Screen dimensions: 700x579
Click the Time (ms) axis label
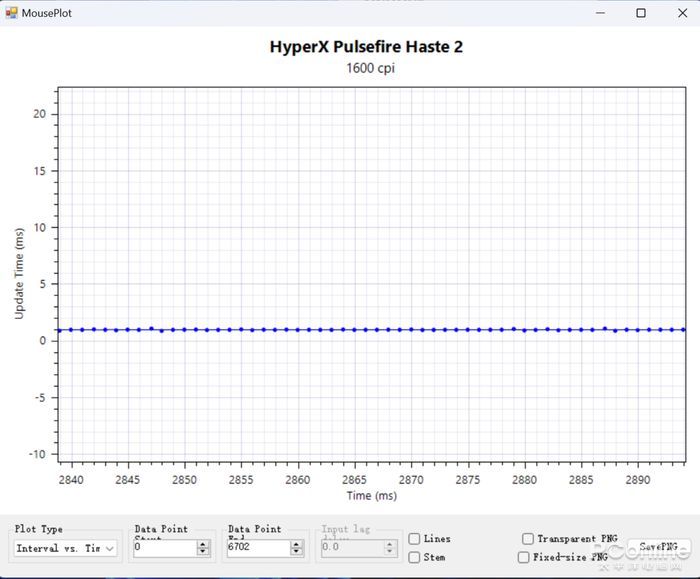pos(372,496)
